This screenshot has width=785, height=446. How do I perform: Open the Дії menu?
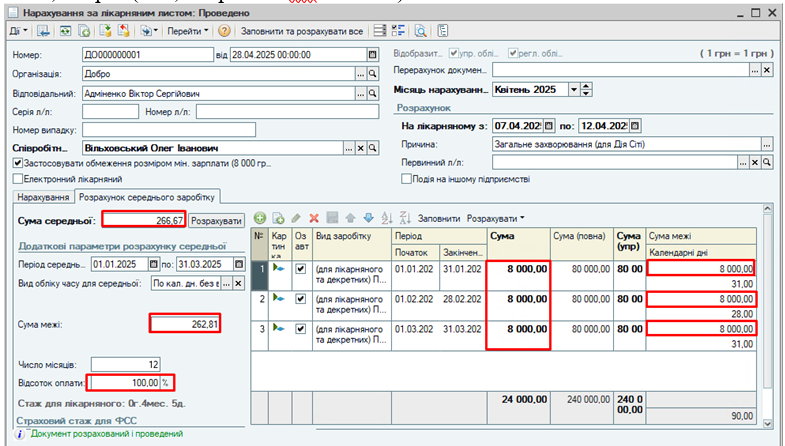point(16,31)
